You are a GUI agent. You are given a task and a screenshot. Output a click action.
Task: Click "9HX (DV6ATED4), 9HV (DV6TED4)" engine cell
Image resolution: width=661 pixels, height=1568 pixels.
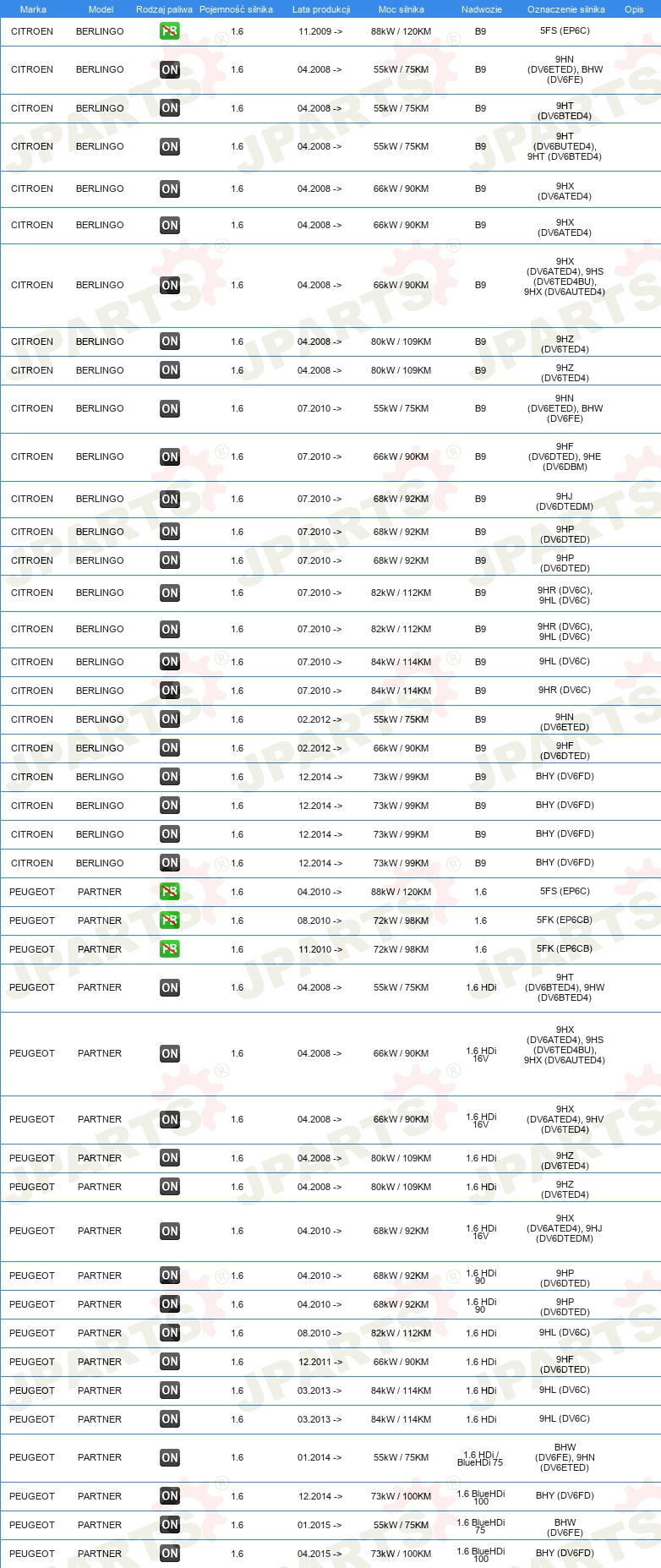click(x=565, y=1119)
